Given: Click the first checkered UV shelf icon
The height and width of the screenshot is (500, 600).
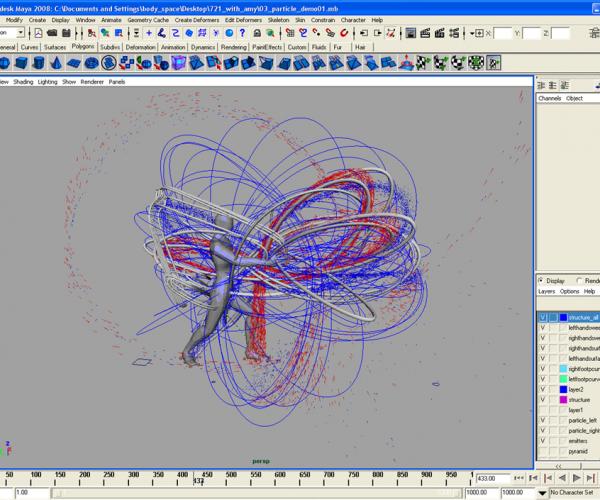Looking at the screenshot, I should coord(422,63).
